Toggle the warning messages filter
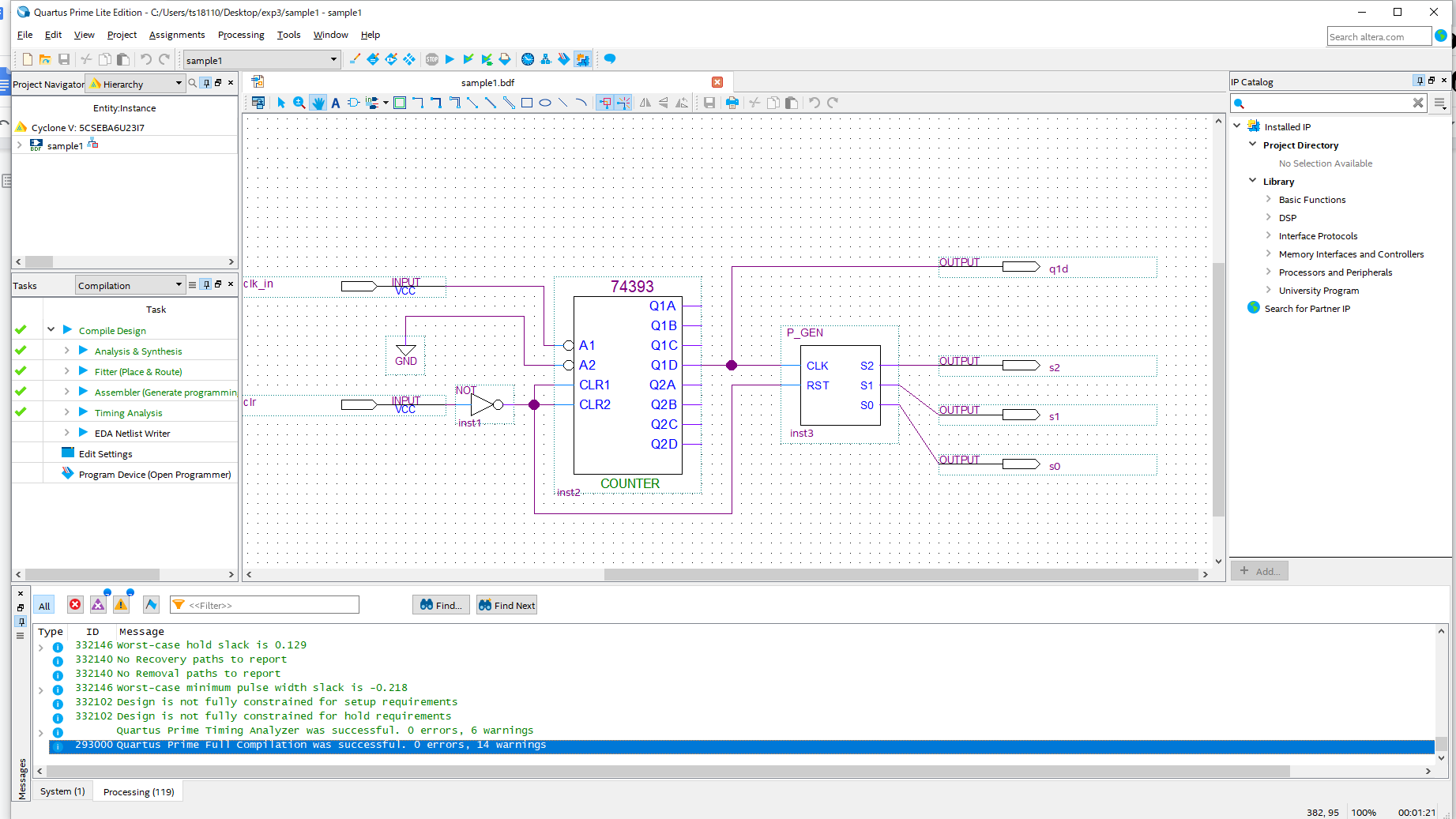1456x819 pixels. 121,605
